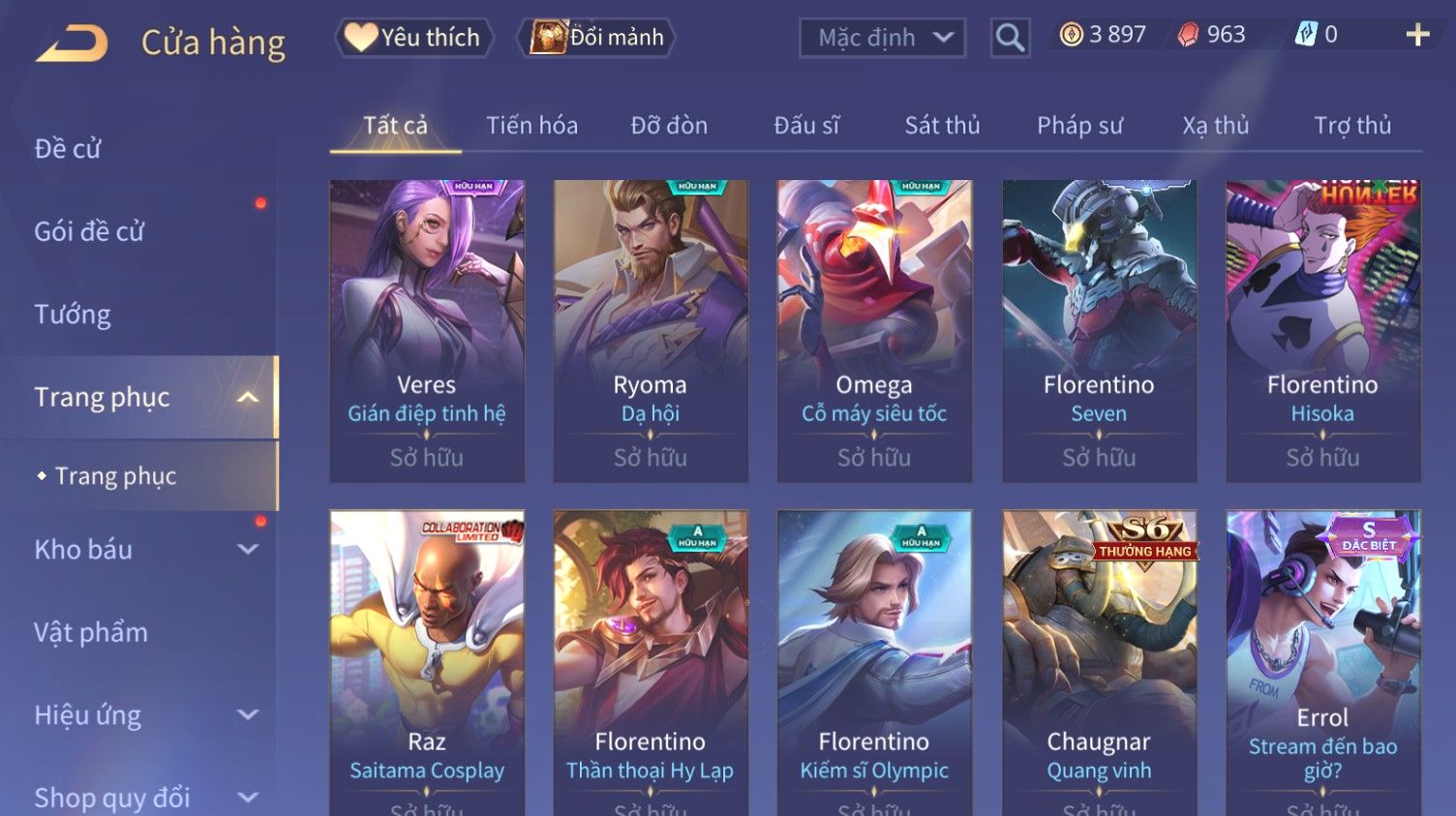
Task: Expand the Kho báu sidebar section
Action: click(248, 549)
